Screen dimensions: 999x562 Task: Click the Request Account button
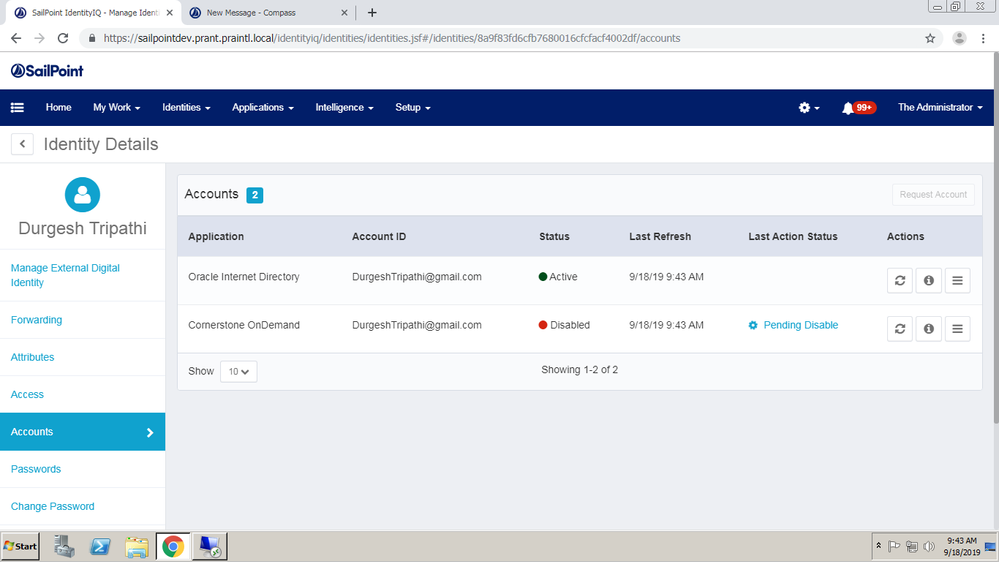(x=934, y=195)
